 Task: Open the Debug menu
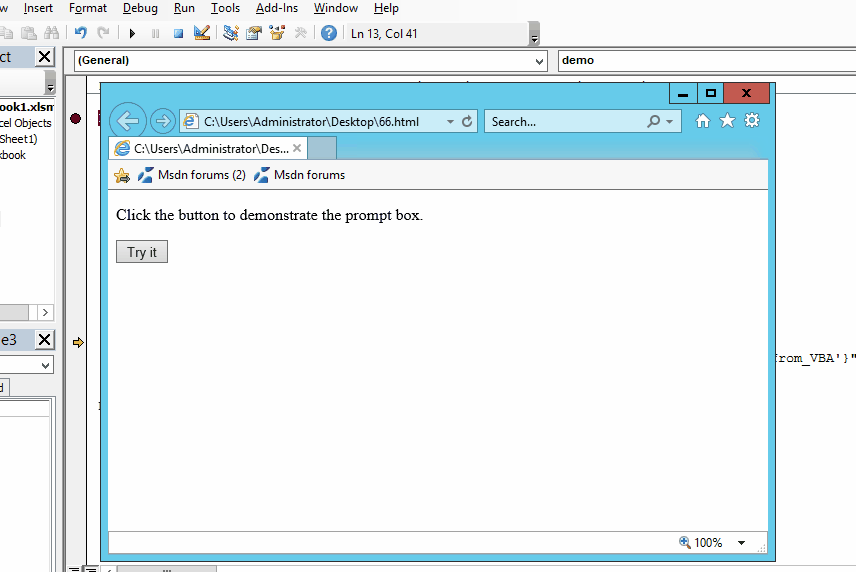140,8
